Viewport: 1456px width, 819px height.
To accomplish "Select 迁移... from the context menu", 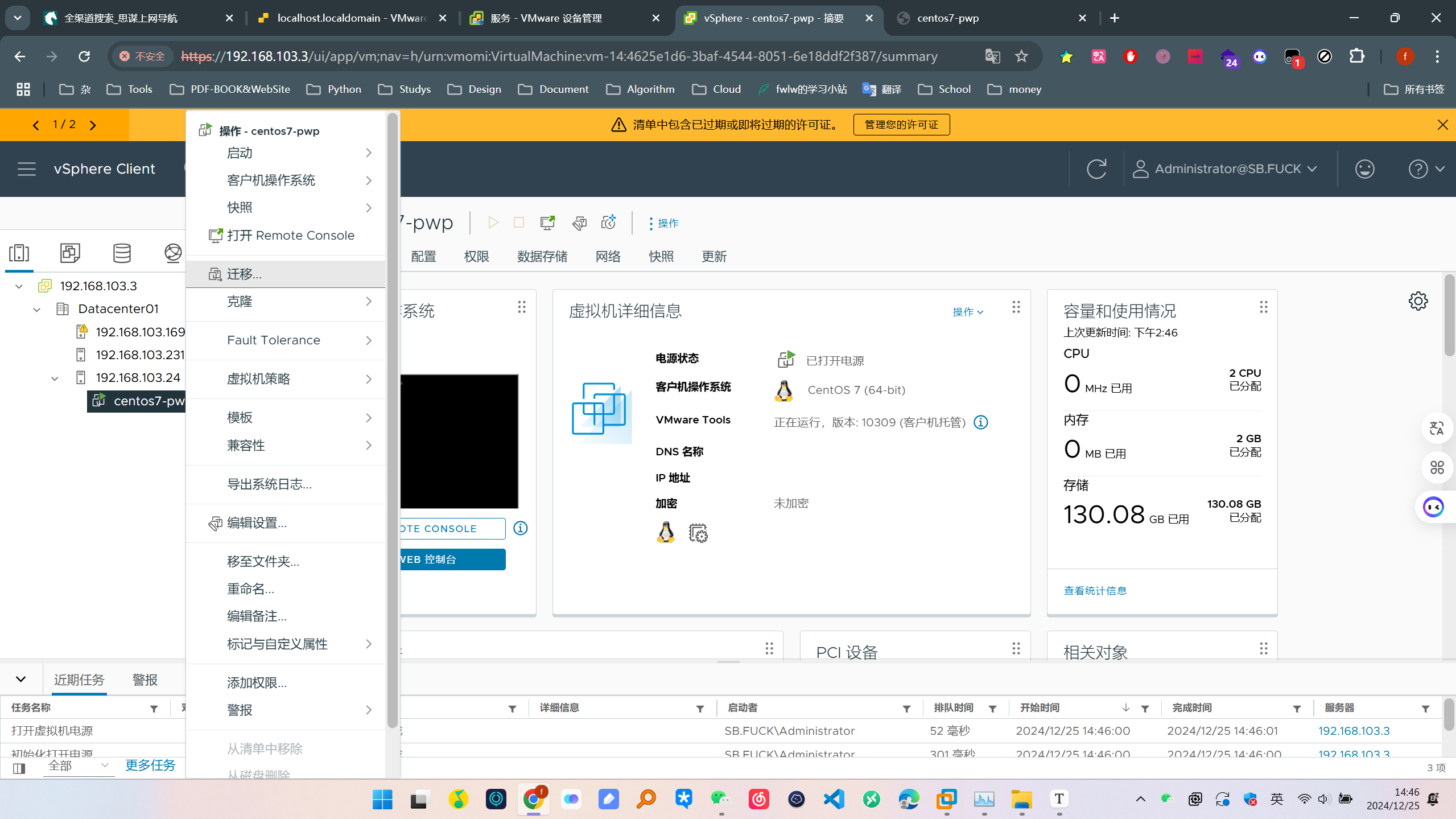I will [x=286, y=274].
